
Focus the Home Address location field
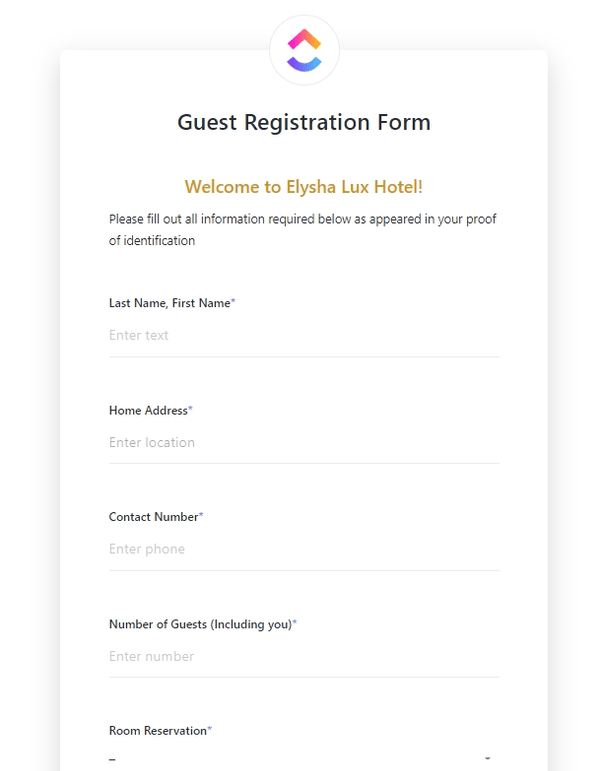304,443
